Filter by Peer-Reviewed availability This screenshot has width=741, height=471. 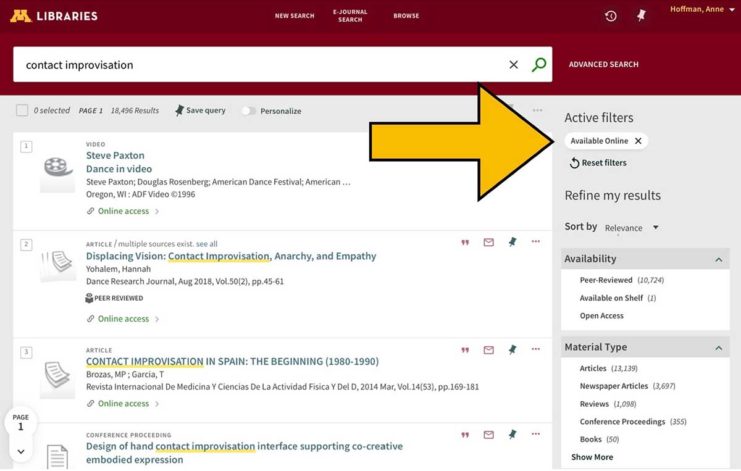click(x=606, y=280)
